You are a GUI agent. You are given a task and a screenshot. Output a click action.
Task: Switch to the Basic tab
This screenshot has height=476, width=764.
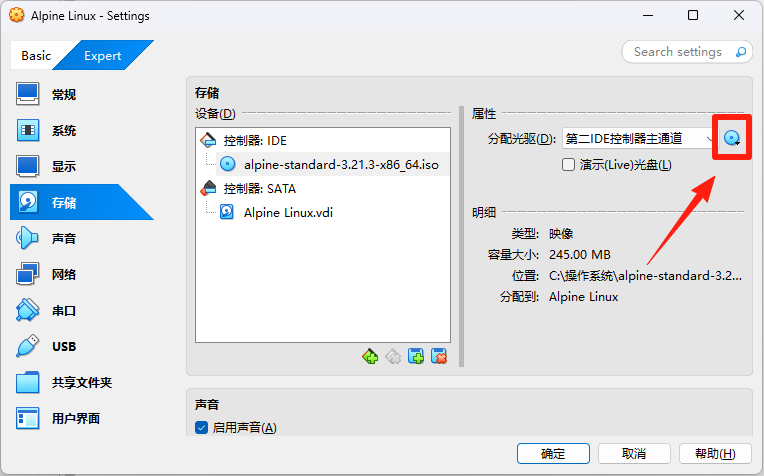point(36,56)
